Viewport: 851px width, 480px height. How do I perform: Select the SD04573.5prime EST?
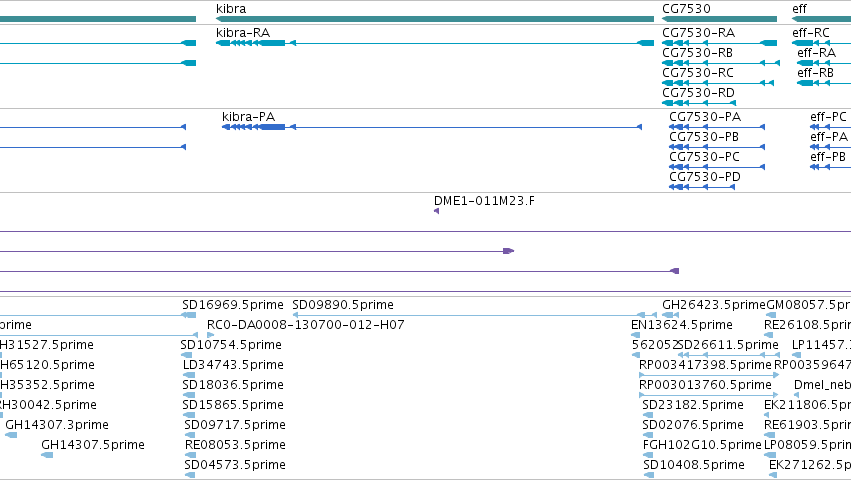(189, 475)
